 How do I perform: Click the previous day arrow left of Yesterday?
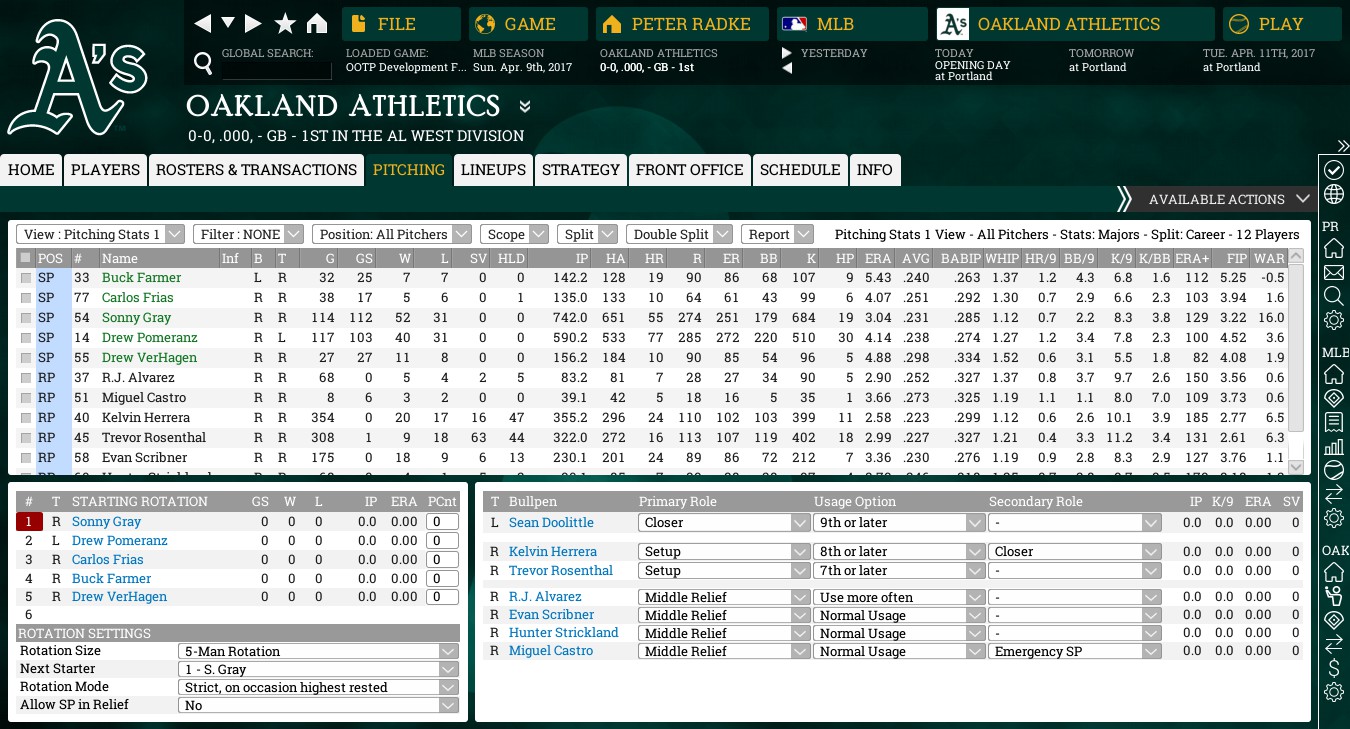(787, 68)
